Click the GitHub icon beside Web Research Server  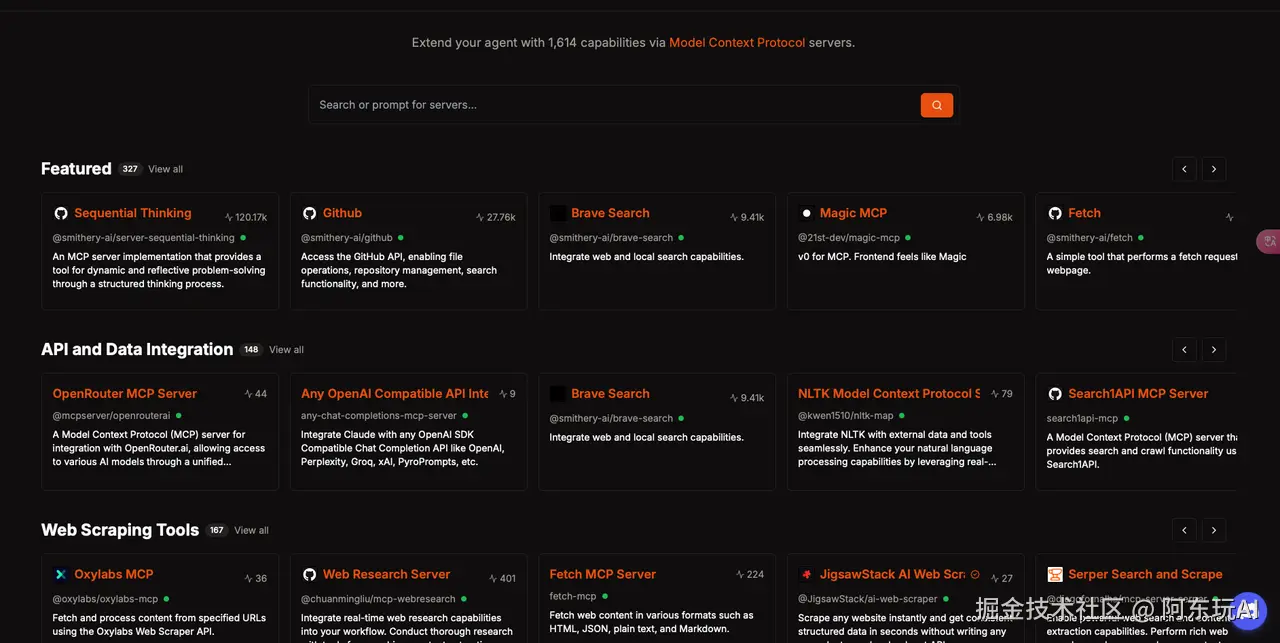pyautogui.click(x=310, y=574)
